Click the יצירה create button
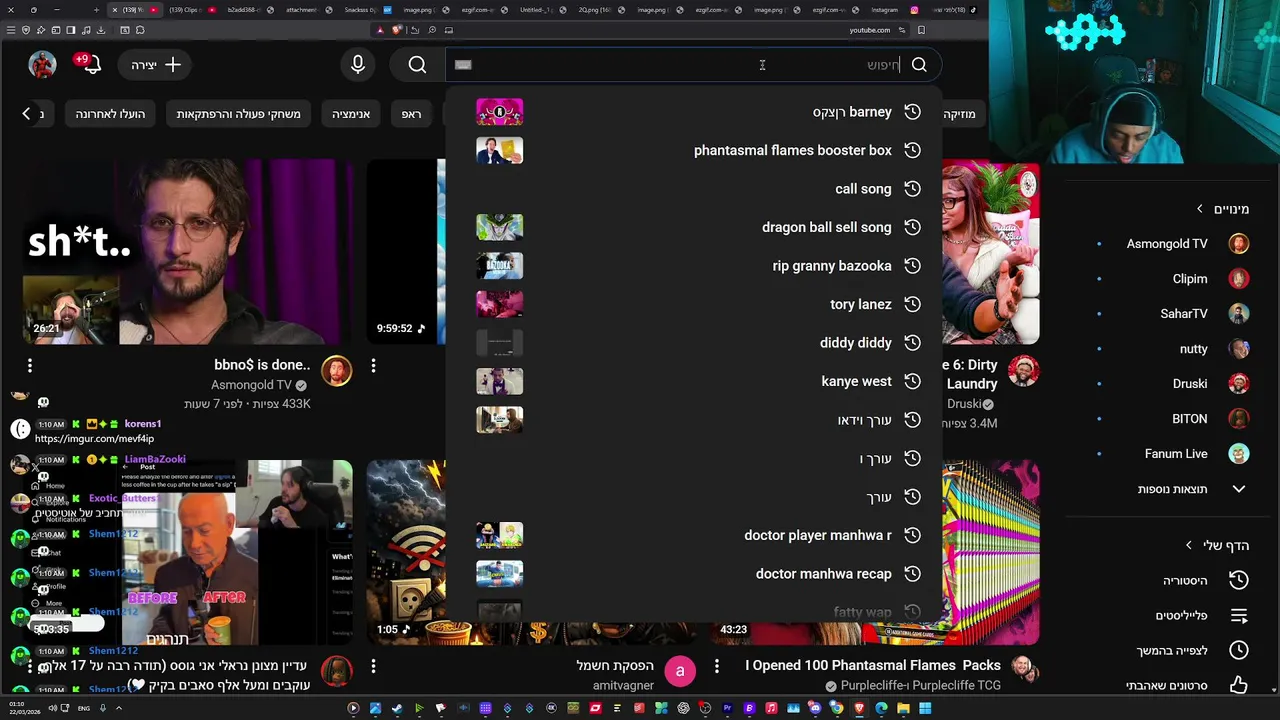The height and width of the screenshot is (720, 1280). [x=156, y=65]
